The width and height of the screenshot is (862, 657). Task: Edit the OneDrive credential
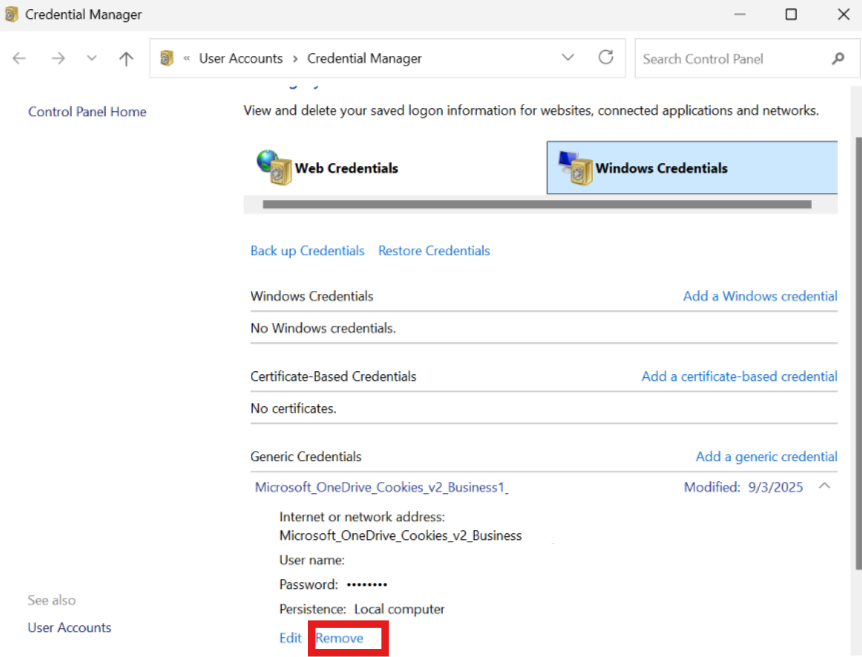[x=290, y=638]
